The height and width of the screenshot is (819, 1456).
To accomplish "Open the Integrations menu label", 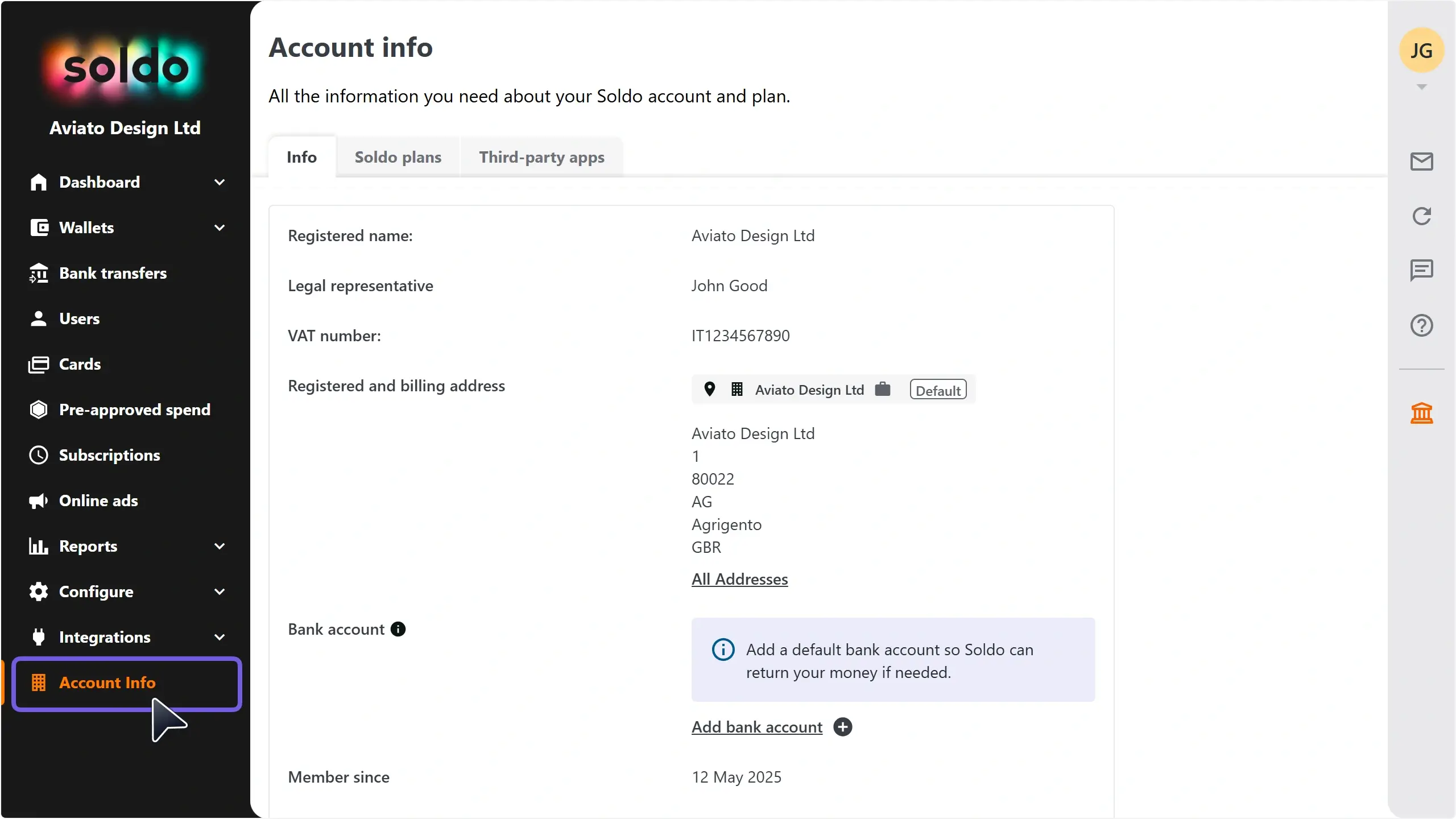I will coord(105,637).
